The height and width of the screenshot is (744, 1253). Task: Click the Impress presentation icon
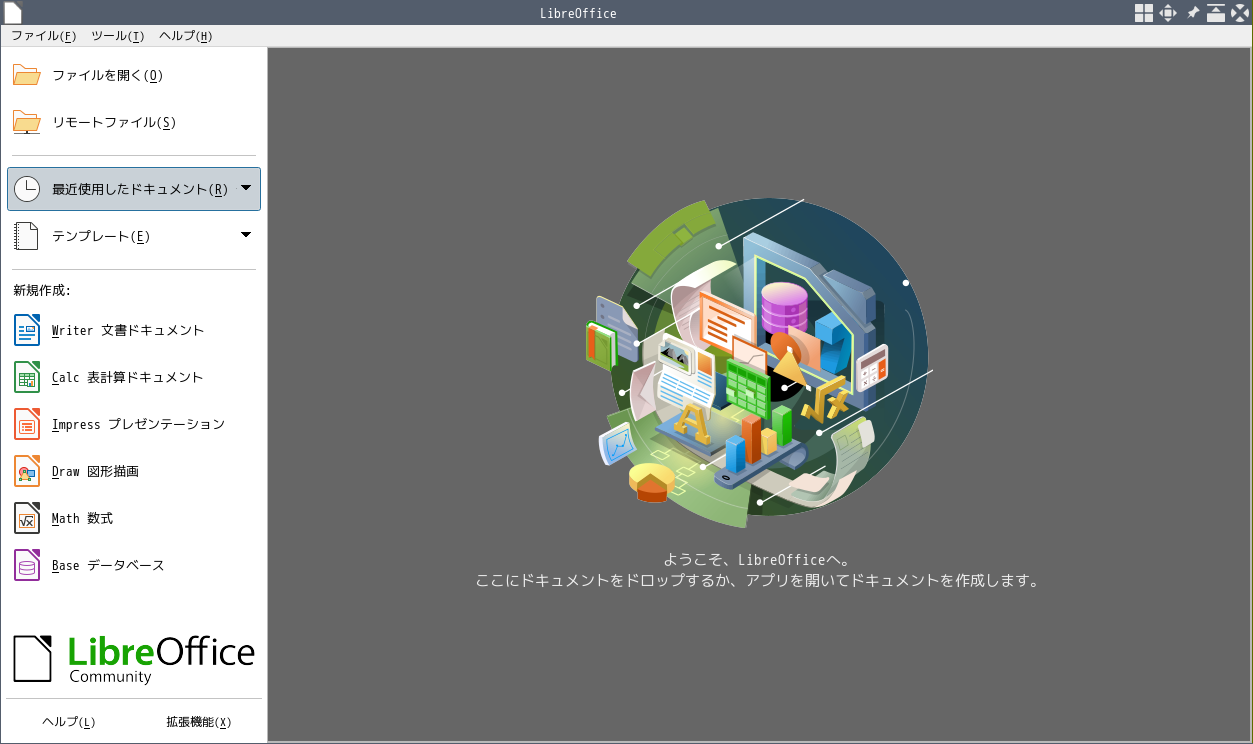[x=27, y=424]
